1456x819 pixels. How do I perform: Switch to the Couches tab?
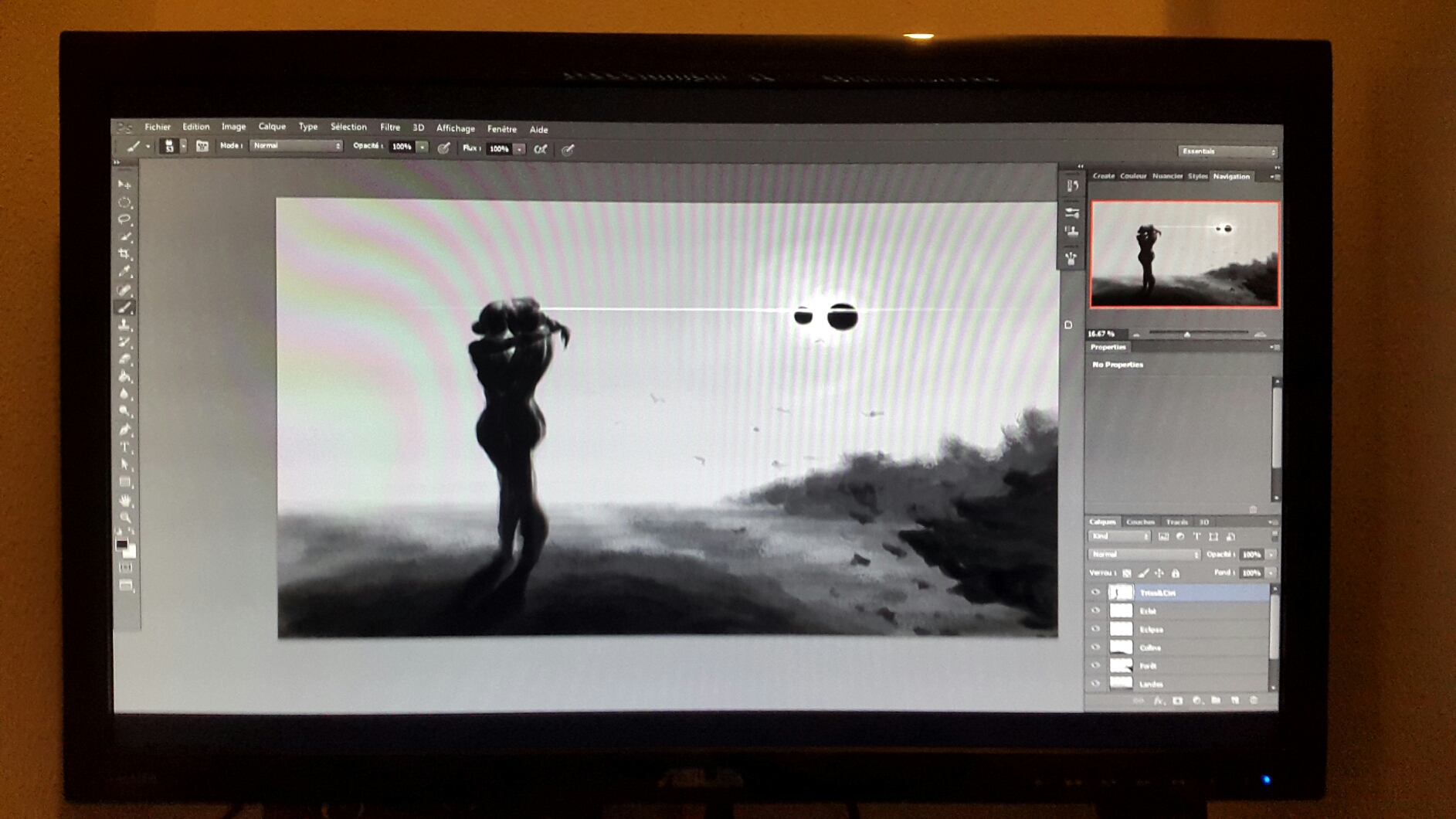click(x=1140, y=522)
